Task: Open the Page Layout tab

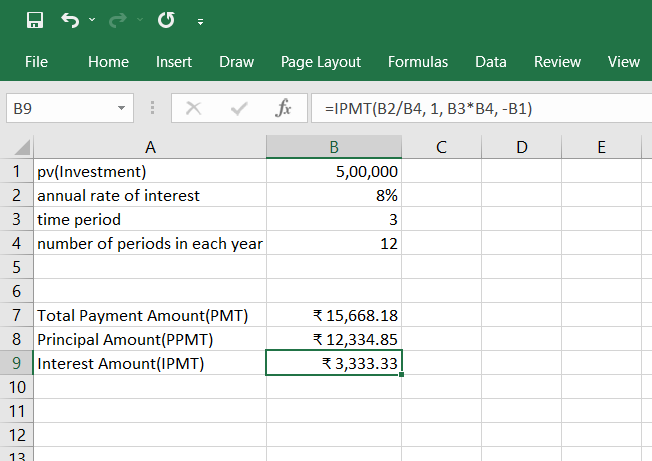Action: point(321,62)
